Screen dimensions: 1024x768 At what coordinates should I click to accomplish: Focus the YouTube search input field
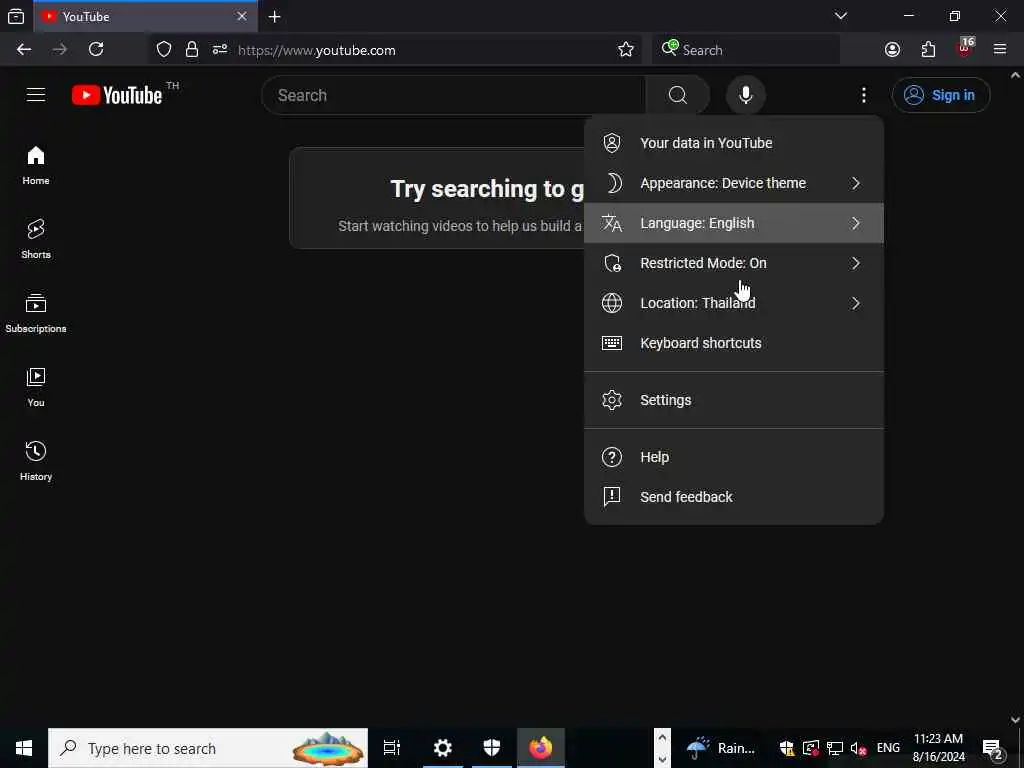(453, 95)
